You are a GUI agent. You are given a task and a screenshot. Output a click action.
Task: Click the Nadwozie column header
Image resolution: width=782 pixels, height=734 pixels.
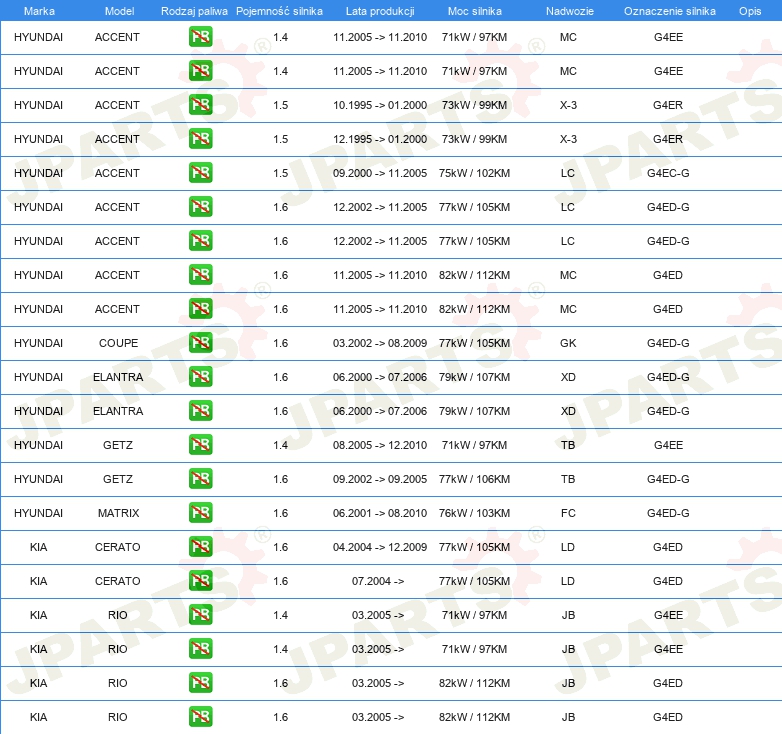(570, 11)
